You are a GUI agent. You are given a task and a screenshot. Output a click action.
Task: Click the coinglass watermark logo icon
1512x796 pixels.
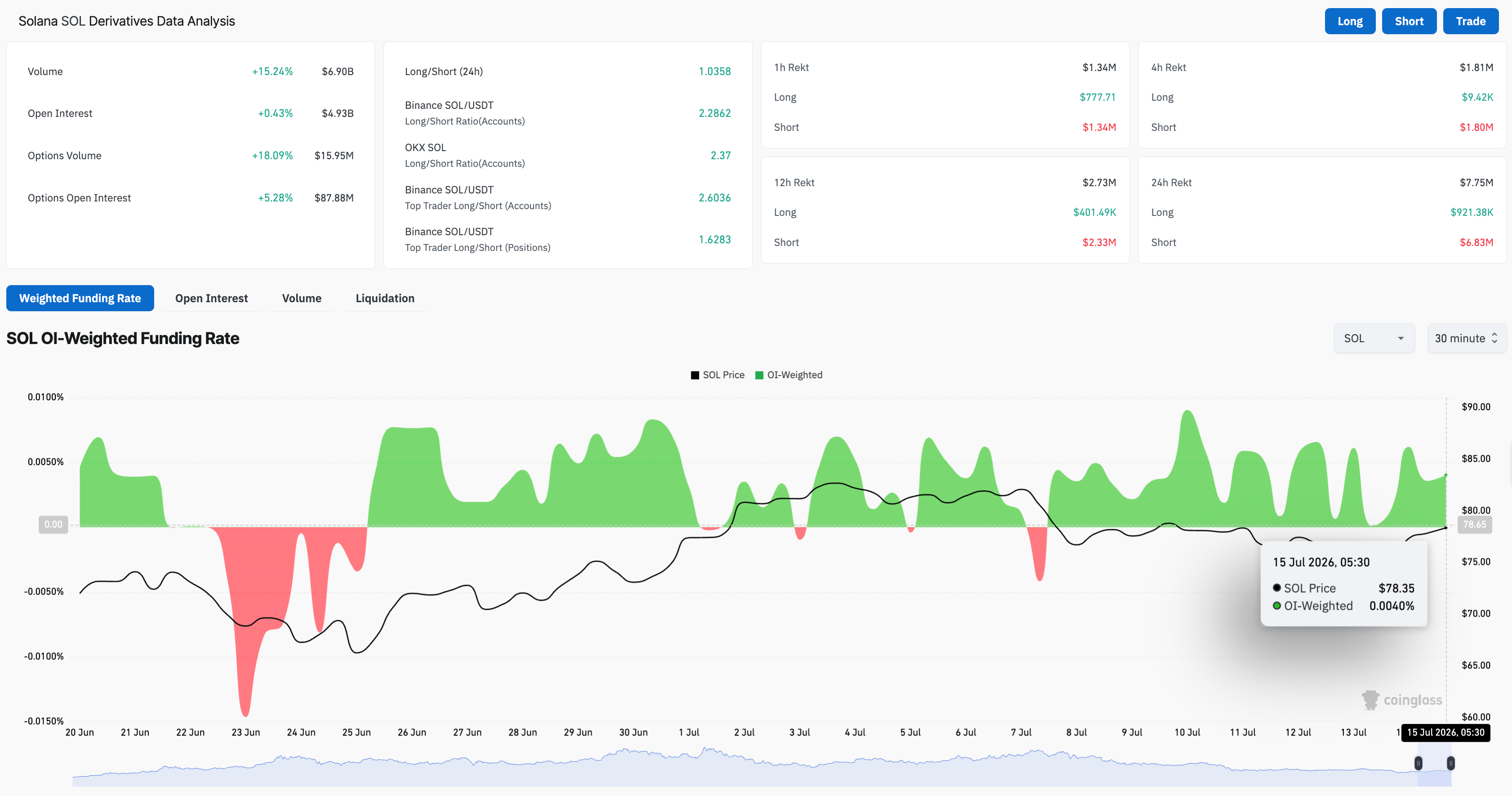coord(1370,700)
